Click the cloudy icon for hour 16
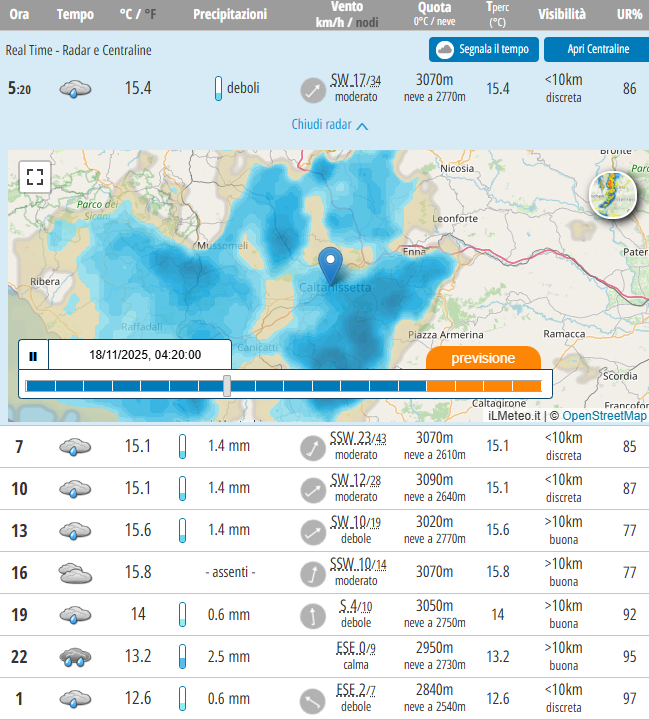Viewport: 649px width, 720px height. click(75, 573)
